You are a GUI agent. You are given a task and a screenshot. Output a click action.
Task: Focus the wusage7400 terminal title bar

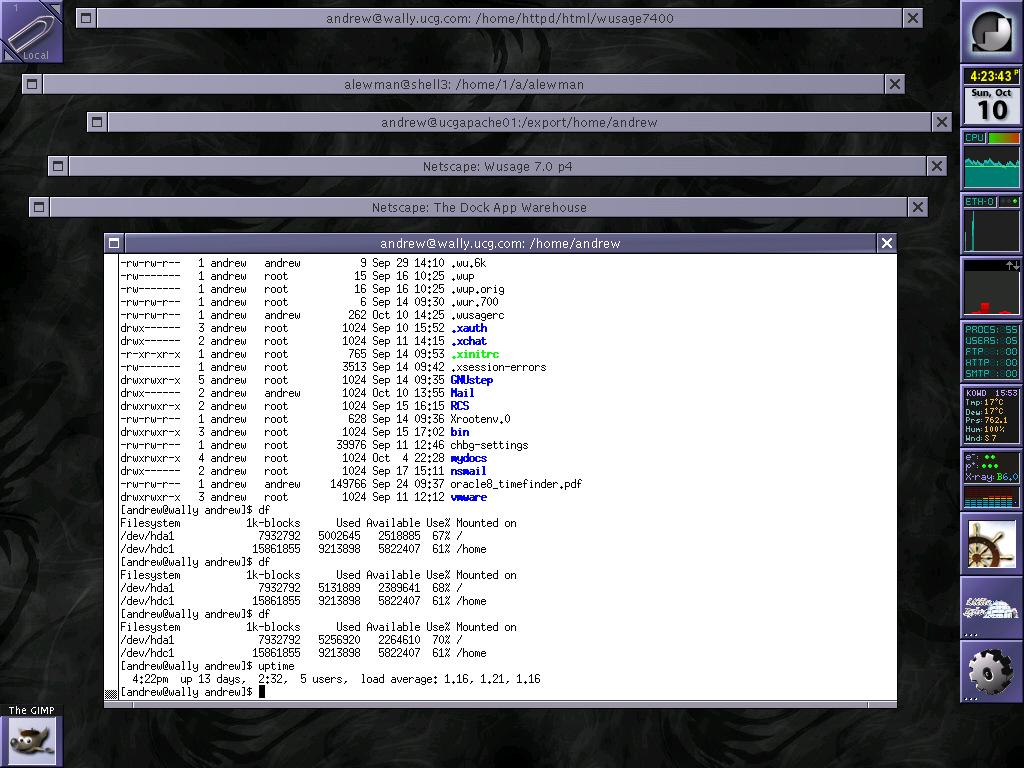(x=499, y=18)
